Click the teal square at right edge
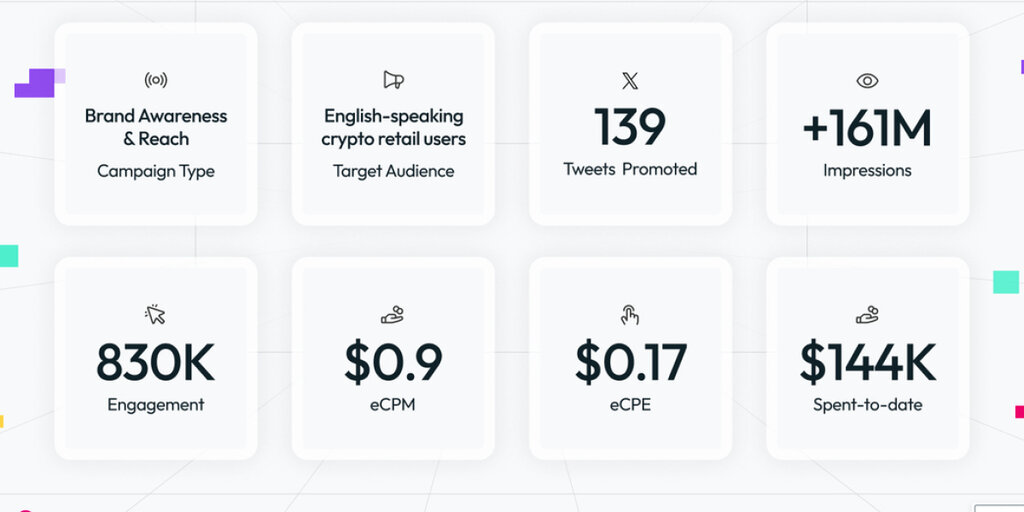The image size is (1024, 512). coord(1006,282)
